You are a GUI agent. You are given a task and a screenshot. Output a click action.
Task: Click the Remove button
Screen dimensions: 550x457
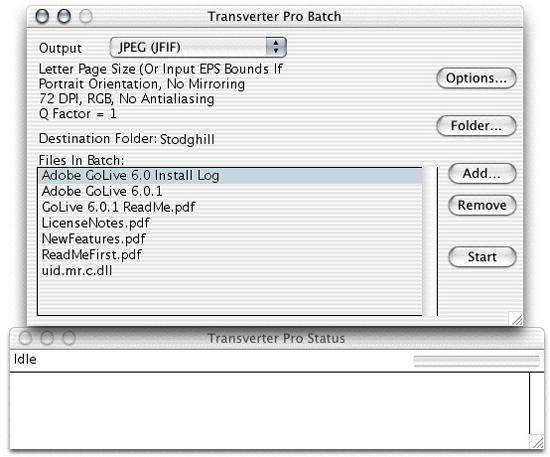coord(482,205)
